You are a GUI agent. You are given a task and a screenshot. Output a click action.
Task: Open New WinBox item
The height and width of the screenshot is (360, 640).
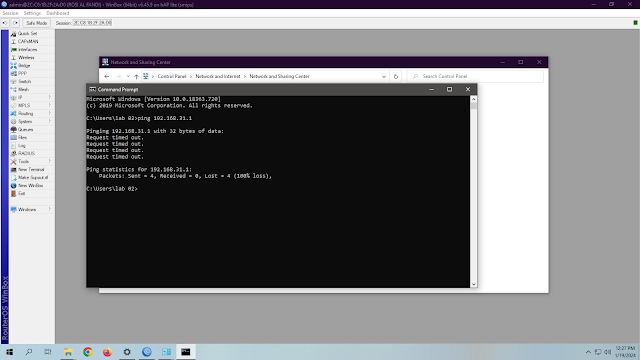(32, 185)
